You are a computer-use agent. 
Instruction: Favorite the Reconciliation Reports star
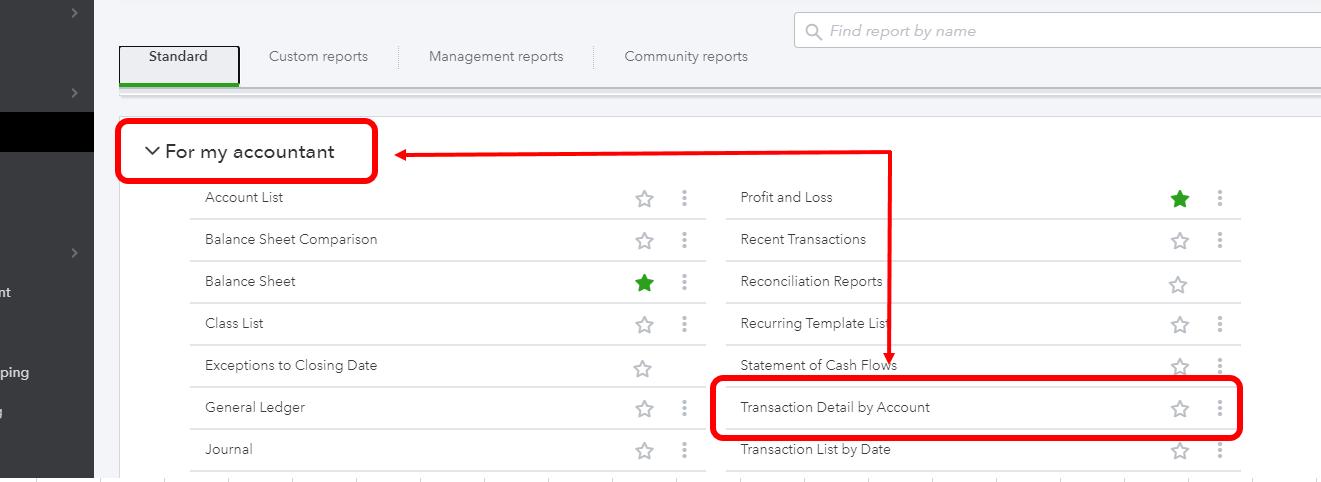point(1178,285)
